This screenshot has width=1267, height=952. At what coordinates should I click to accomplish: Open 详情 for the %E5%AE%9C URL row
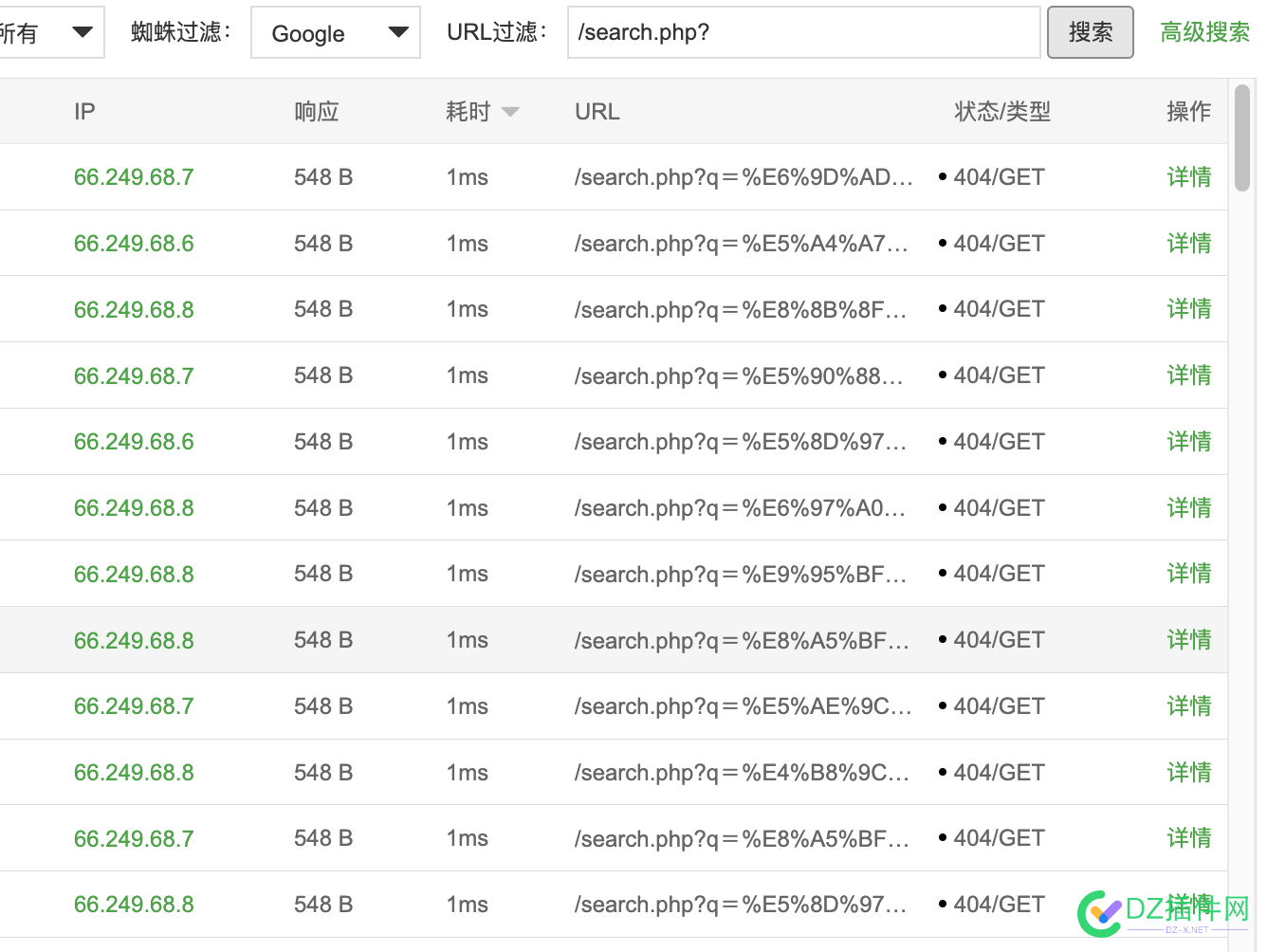tap(1189, 706)
